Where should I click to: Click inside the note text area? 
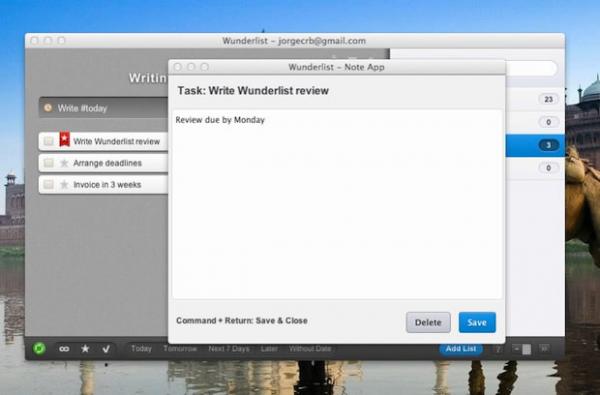(x=337, y=204)
